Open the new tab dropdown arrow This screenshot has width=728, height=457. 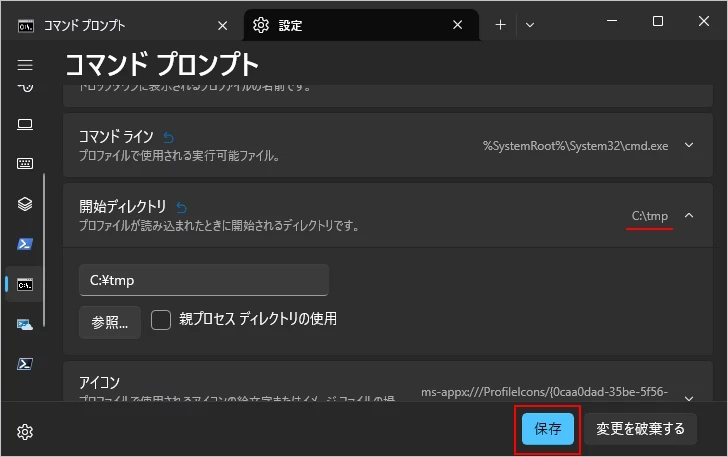click(530, 25)
